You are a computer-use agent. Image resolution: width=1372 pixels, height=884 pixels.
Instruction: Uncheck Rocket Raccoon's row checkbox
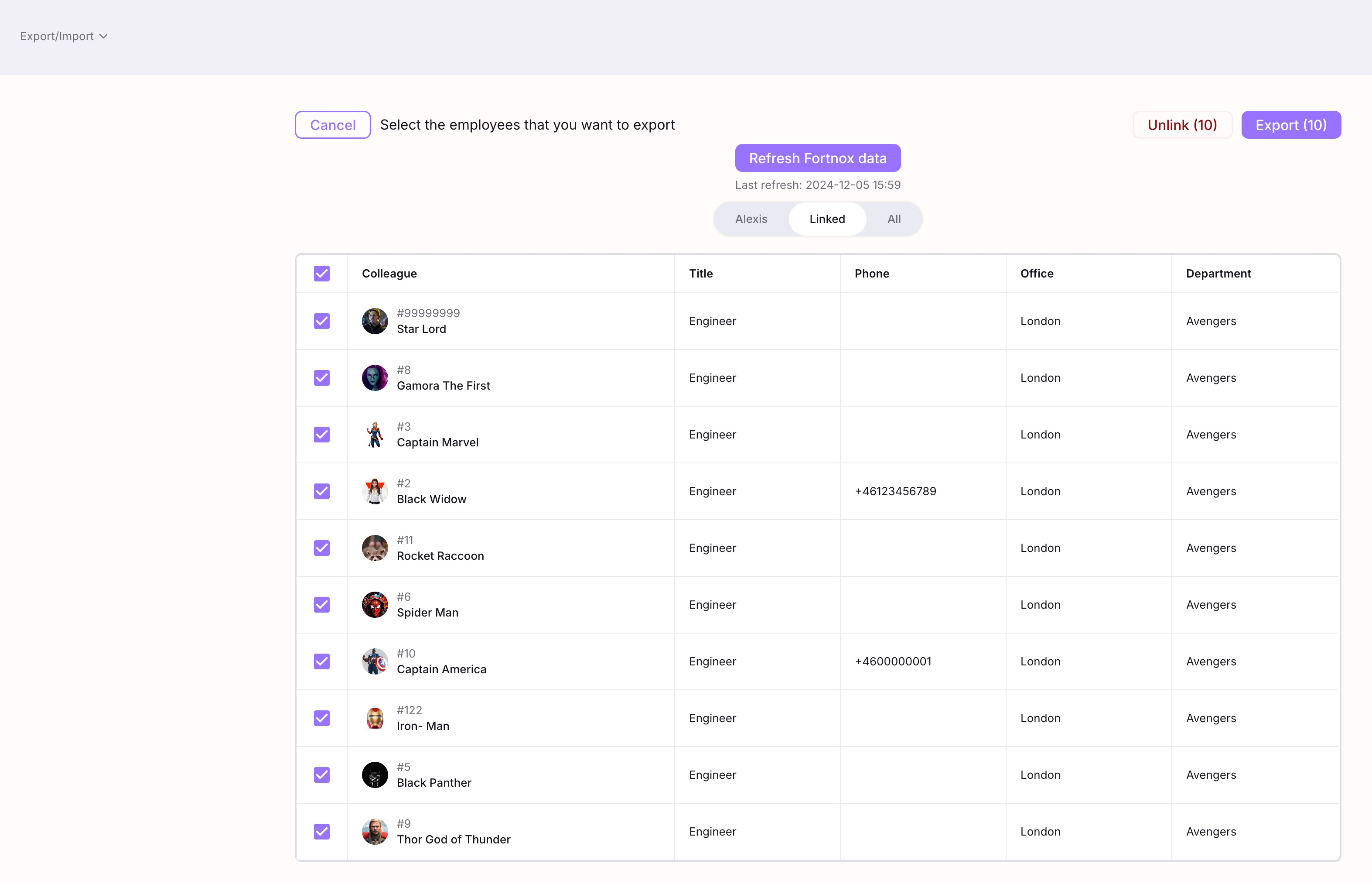pos(322,548)
